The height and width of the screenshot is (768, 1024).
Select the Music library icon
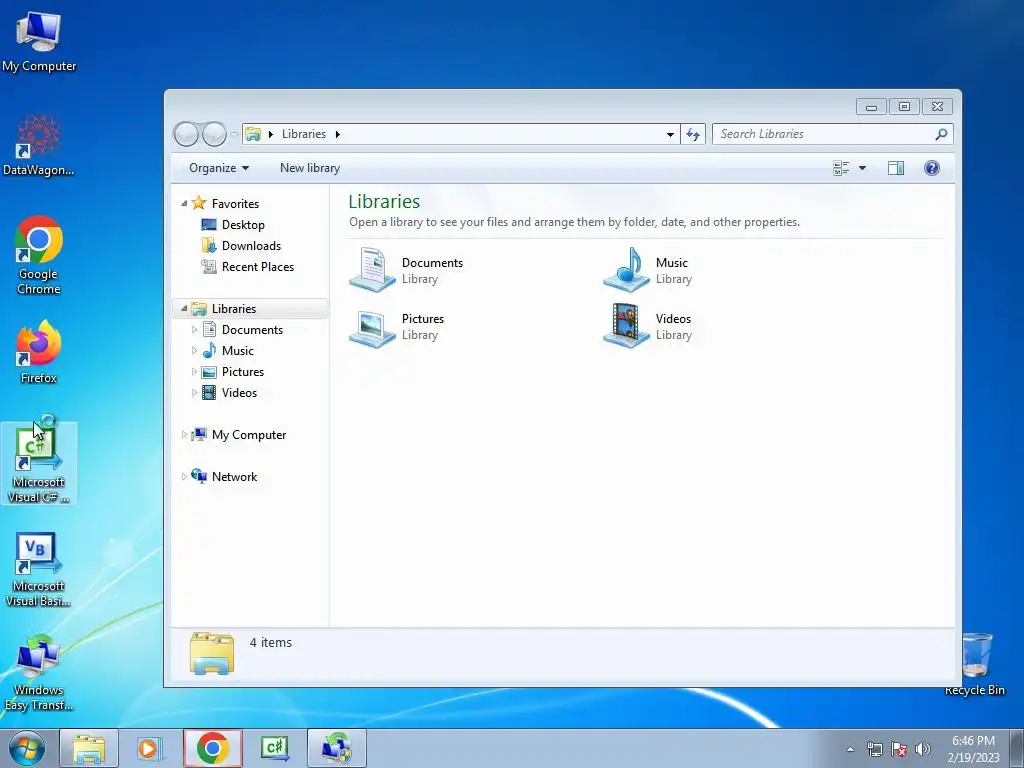(x=626, y=269)
